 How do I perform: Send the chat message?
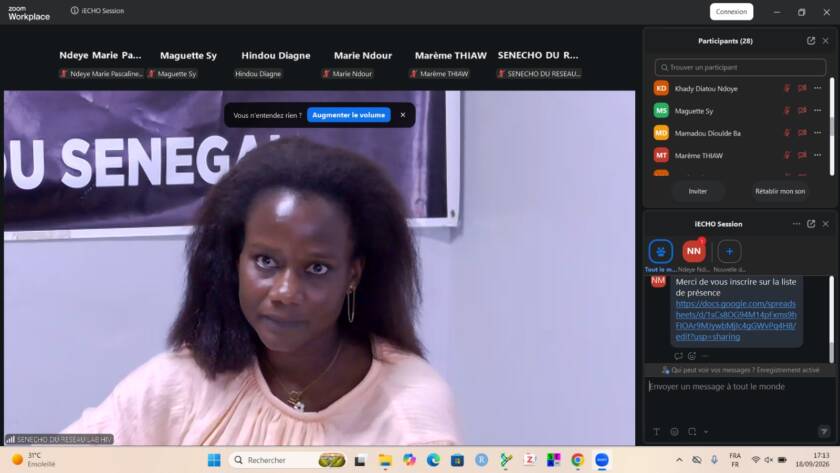824,431
